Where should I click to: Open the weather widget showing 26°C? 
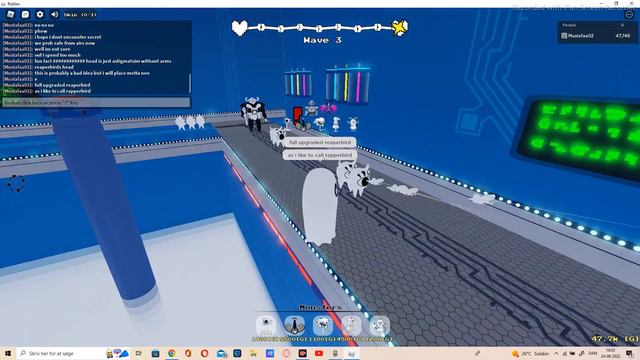tap(530, 353)
